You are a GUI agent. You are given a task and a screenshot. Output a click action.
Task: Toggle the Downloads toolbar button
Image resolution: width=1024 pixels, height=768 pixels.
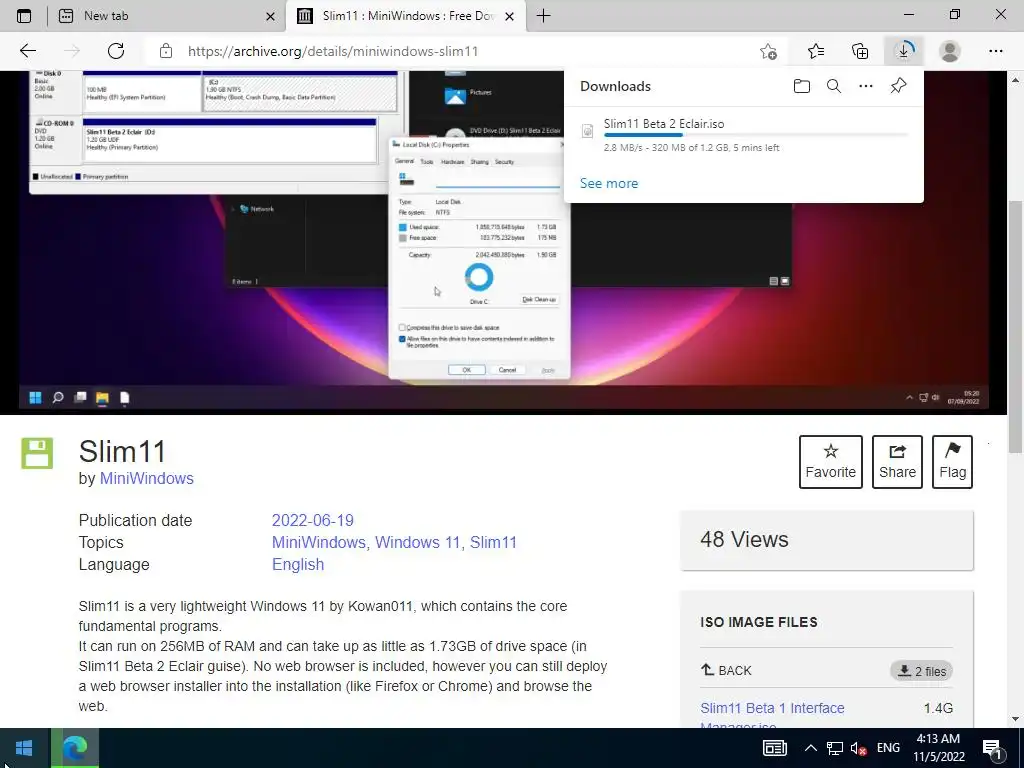point(904,51)
